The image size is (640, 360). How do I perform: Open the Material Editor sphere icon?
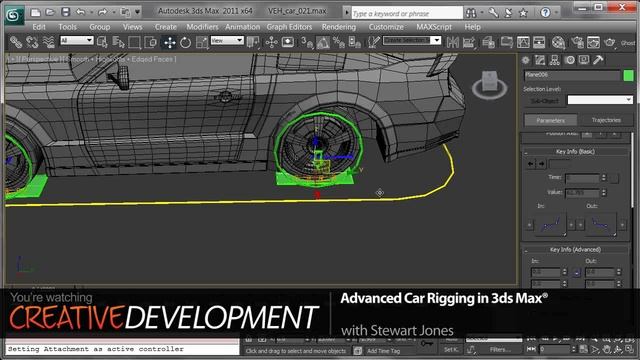(558, 42)
